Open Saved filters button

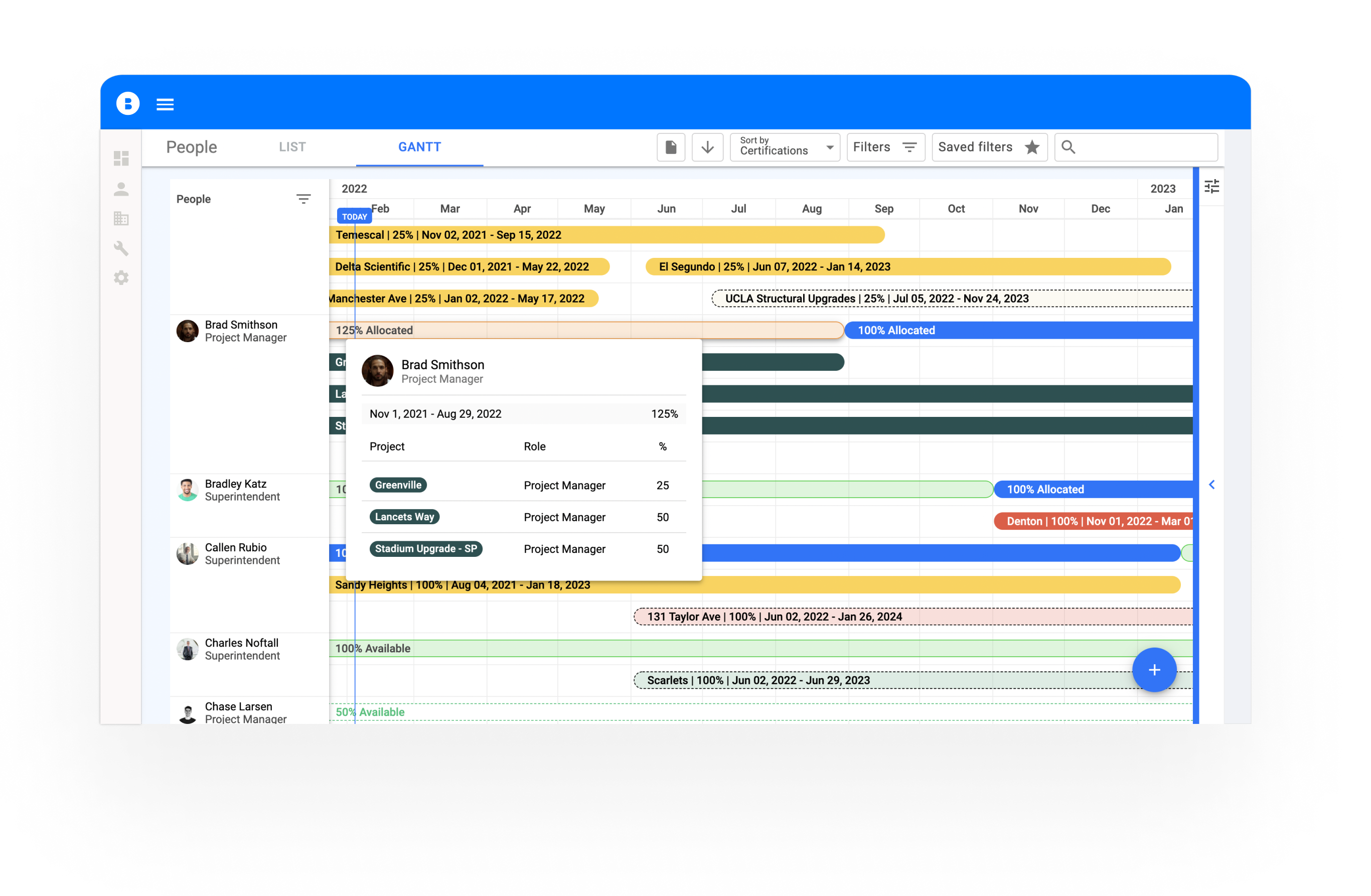point(989,147)
